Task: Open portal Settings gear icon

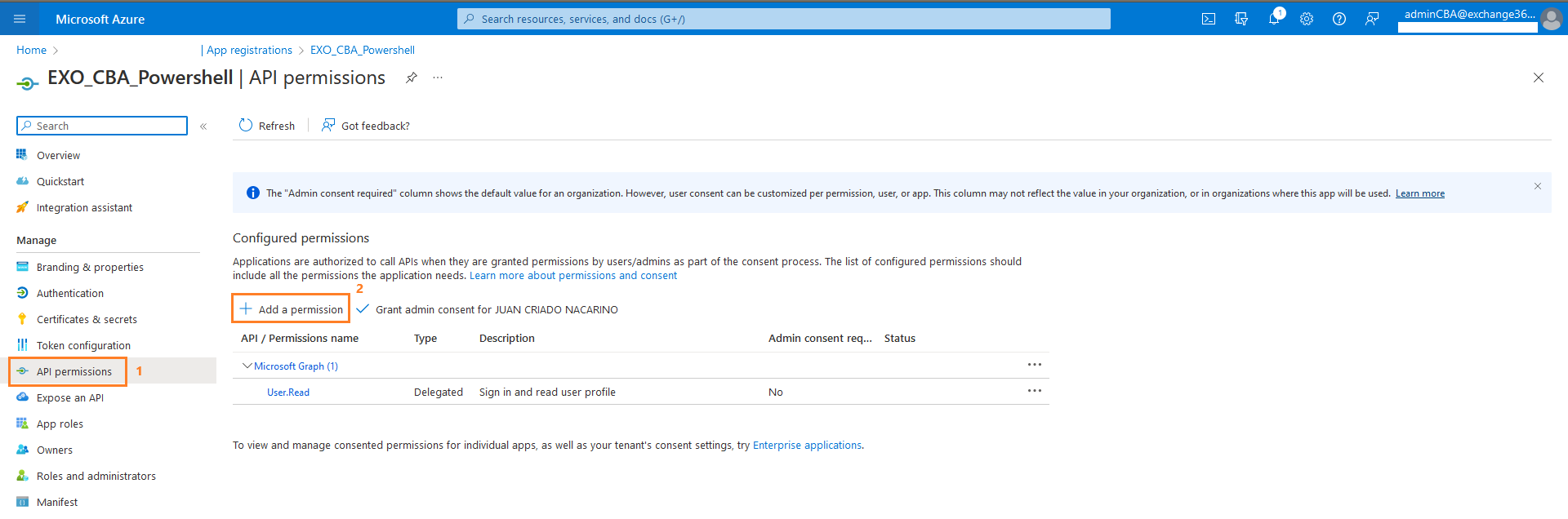Action: 1307,19
